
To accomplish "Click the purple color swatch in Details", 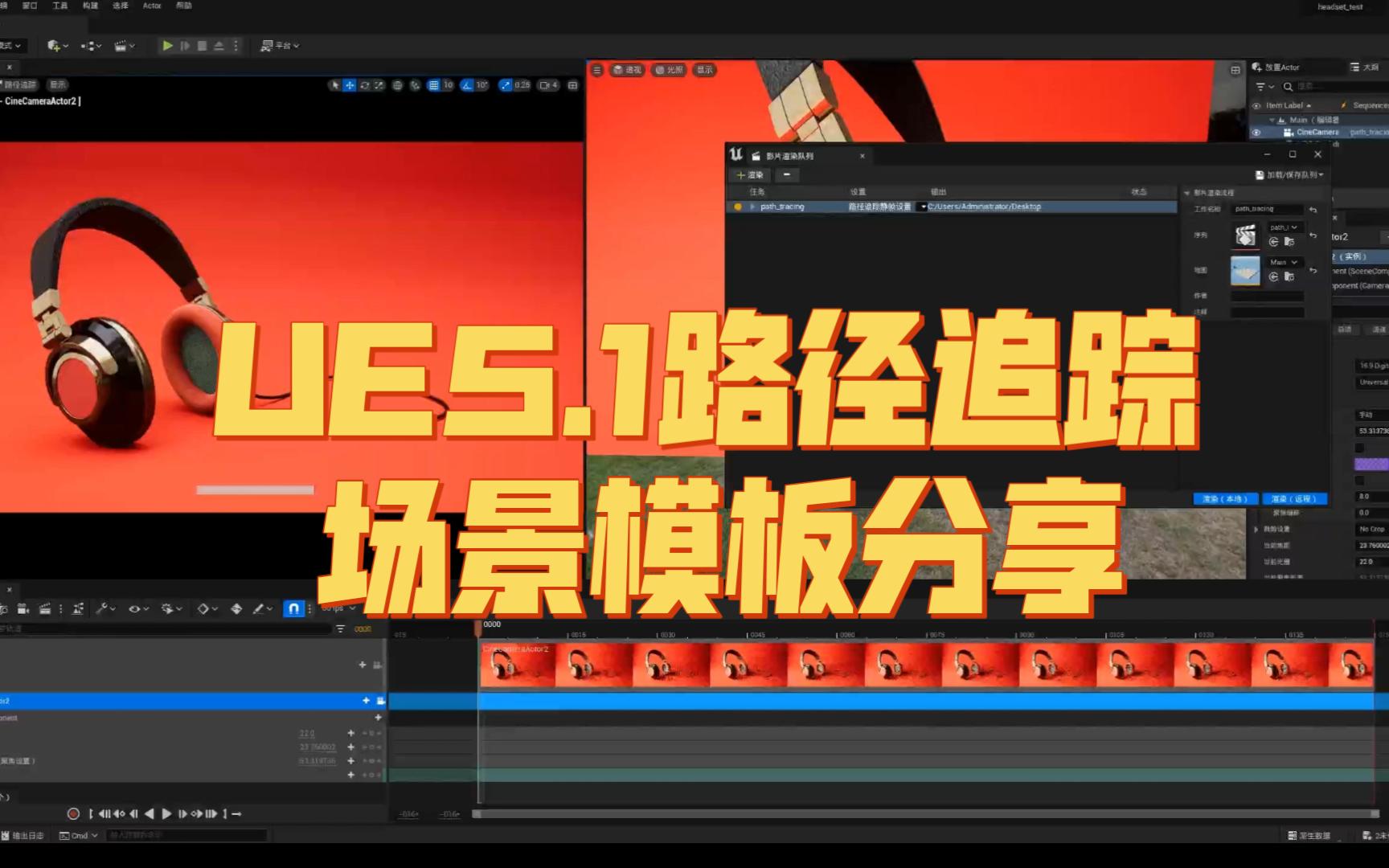I will (1371, 464).
